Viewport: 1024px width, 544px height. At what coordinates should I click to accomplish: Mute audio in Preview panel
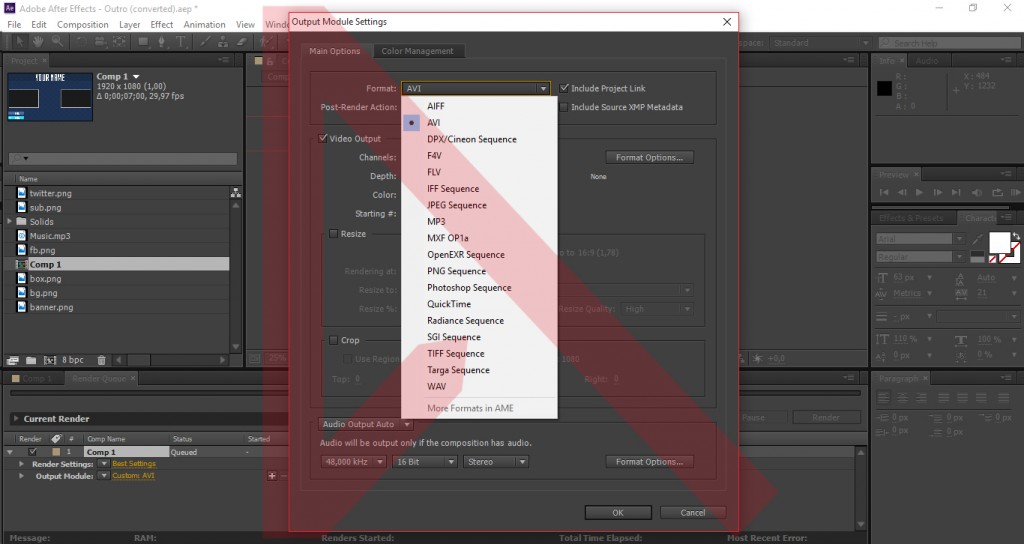coord(977,193)
